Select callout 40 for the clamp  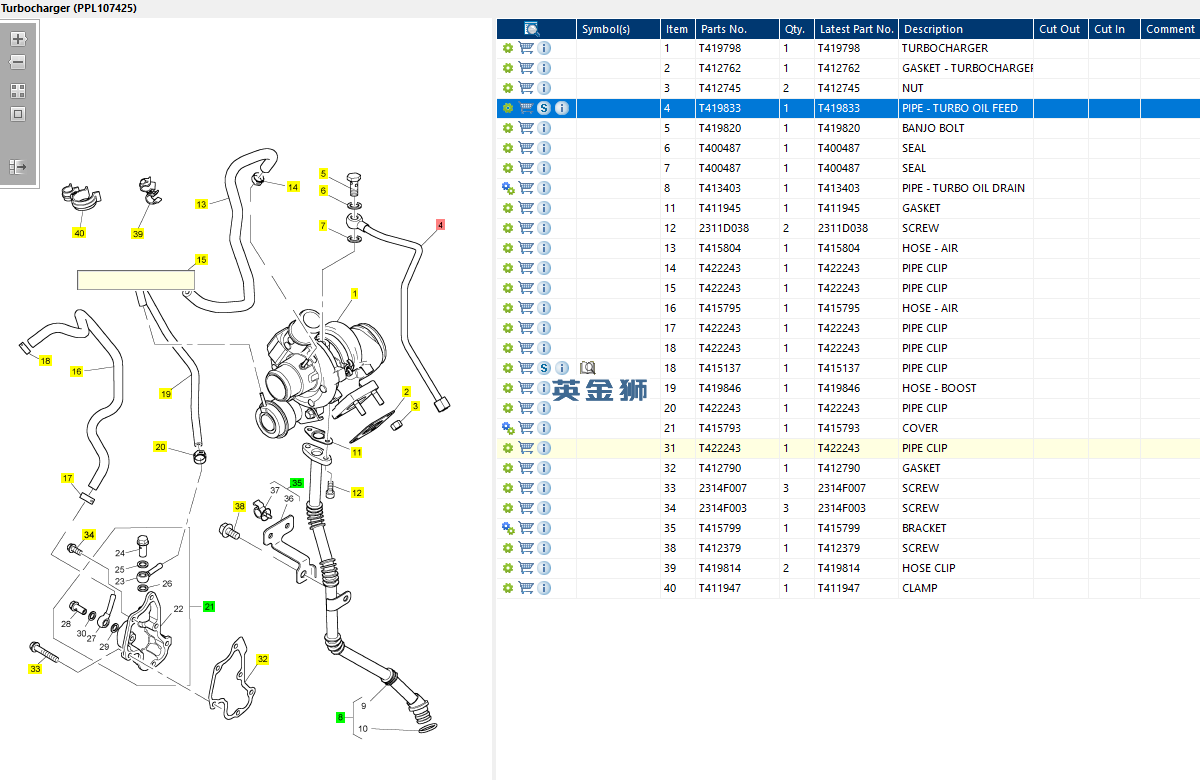79,233
